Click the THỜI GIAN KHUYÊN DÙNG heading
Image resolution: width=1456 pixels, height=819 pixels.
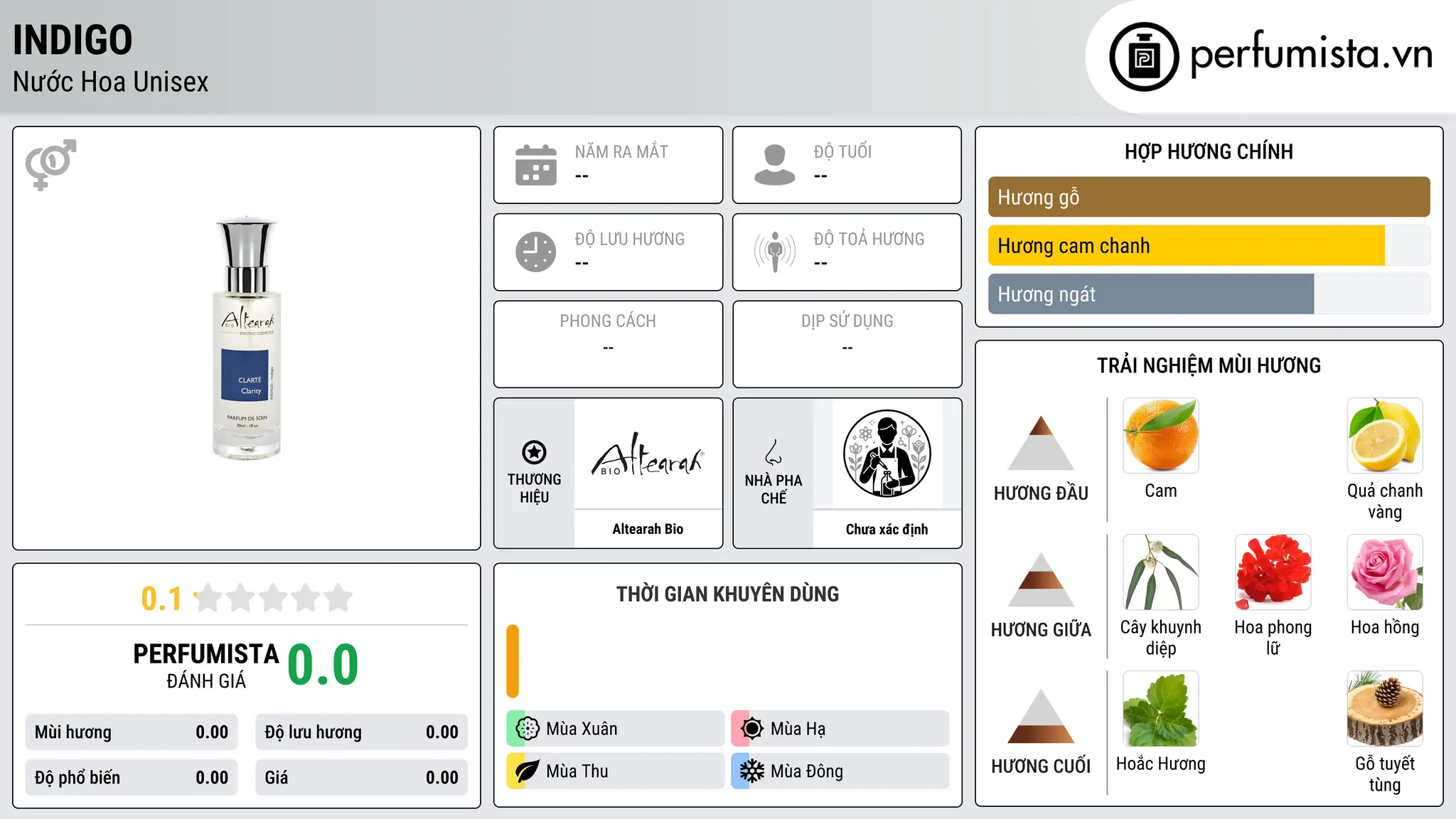pyautogui.click(x=727, y=594)
